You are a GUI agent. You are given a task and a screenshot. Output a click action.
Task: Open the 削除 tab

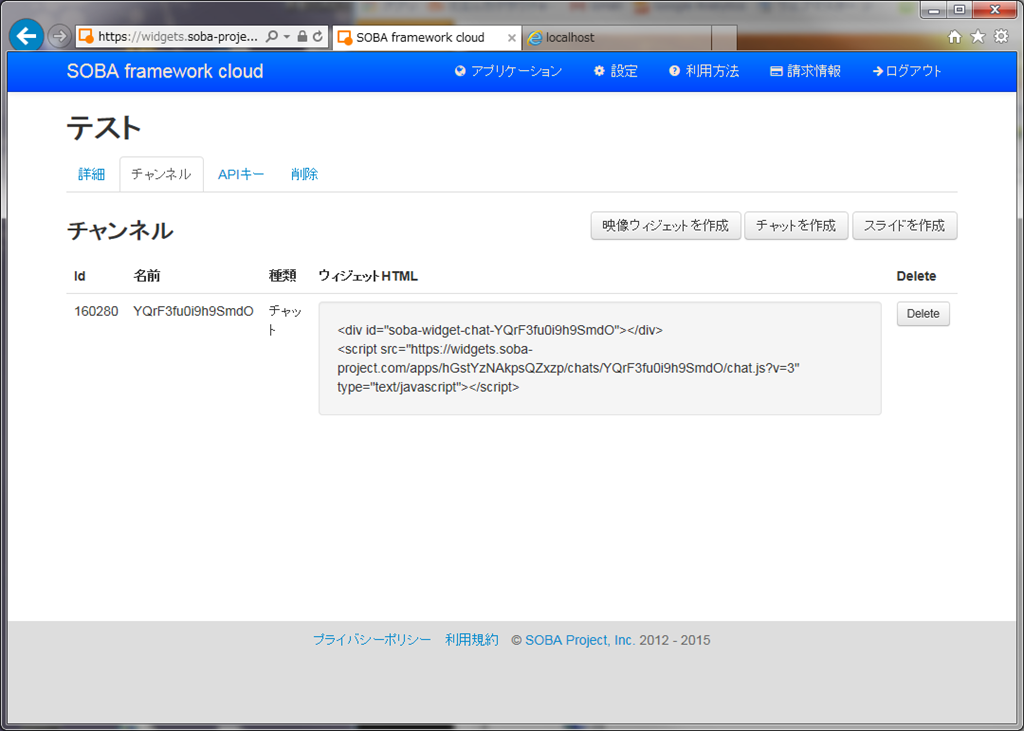click(x=304, y=174)
